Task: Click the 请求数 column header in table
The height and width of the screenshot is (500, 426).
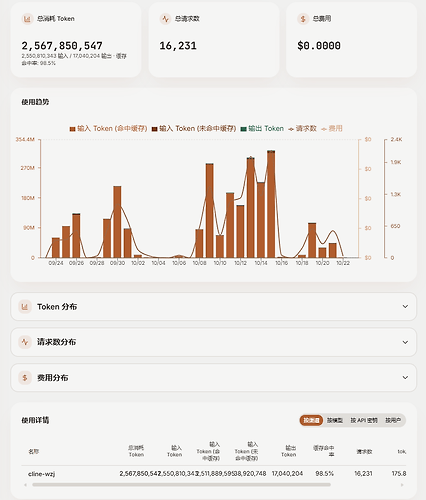Action: click(x=364, y=451)
